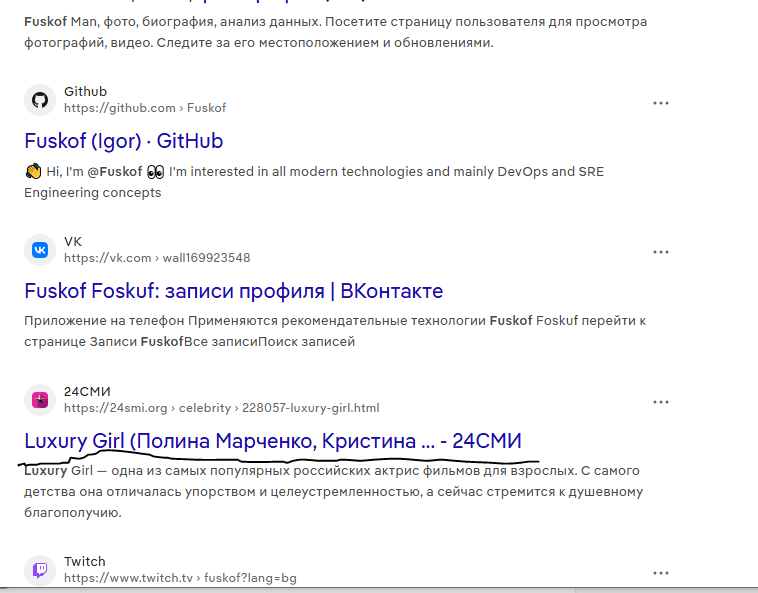Click the GitHub octocat favicon
758x593 pixels.
(x=40, y=100)
